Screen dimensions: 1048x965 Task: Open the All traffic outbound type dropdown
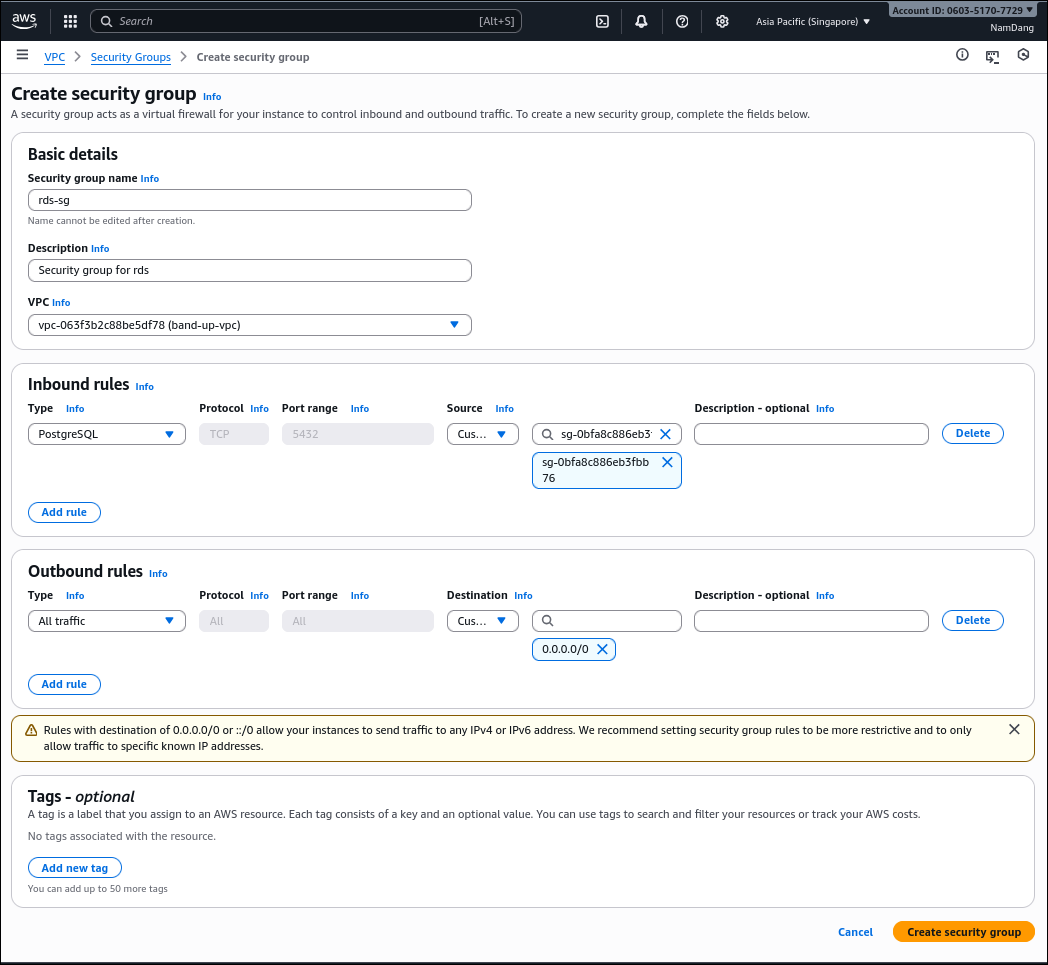click(107, 621)
